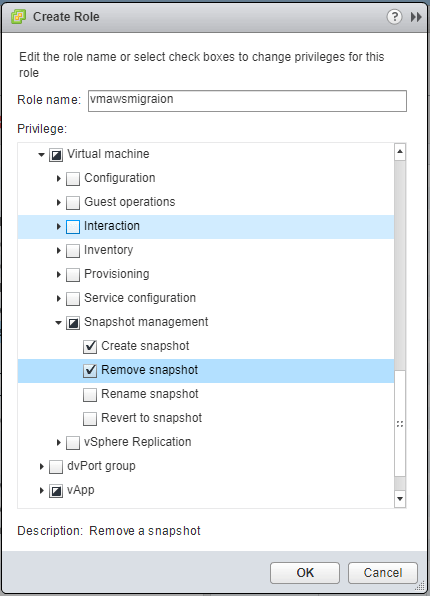
Task: Toggle the Snapshot management partial checkbox
Action: click(x=73, y=323)
